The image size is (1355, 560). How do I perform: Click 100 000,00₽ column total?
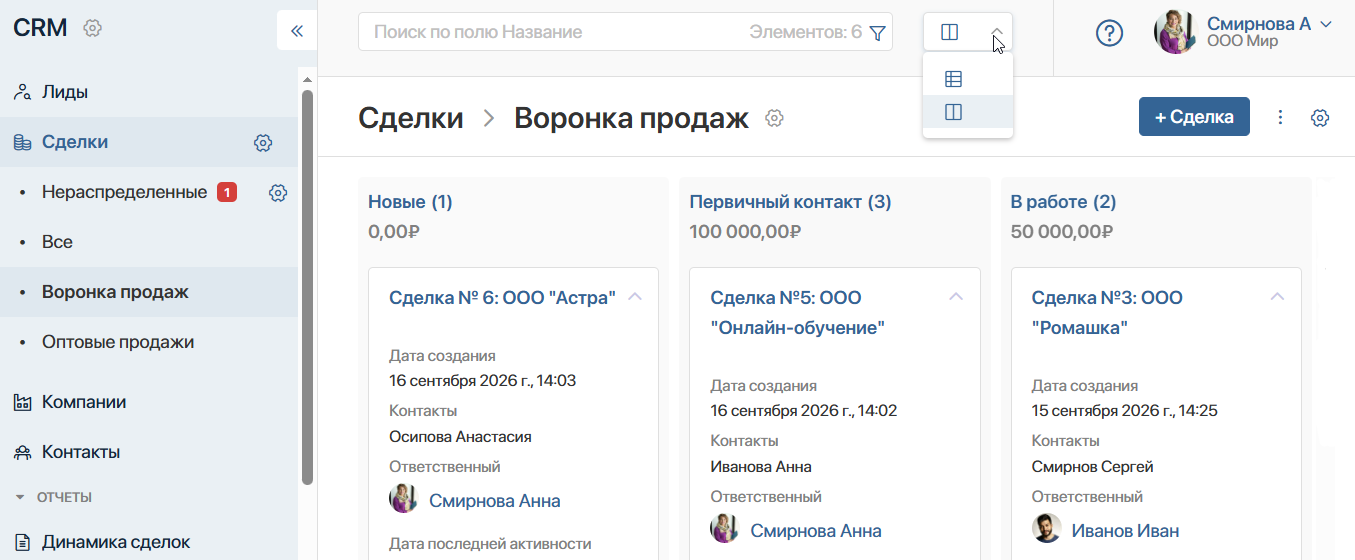[746, 232]
